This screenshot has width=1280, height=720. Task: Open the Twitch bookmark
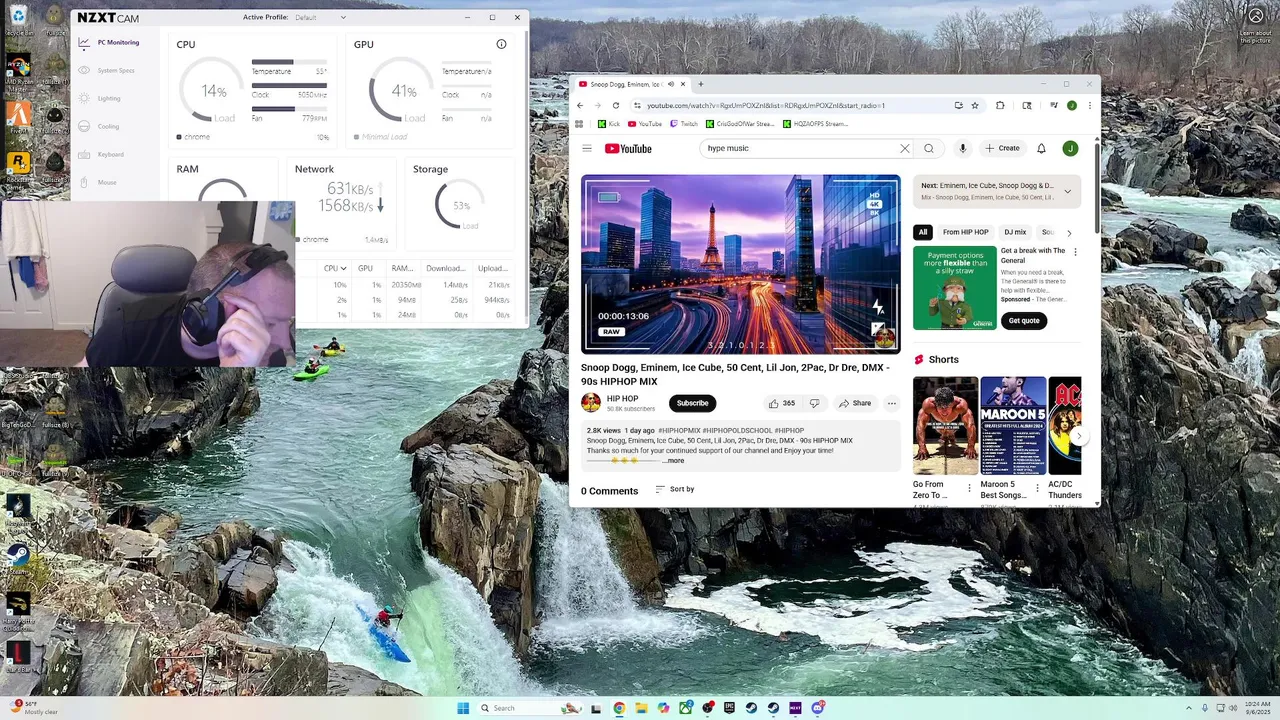[x=684, y=124]
